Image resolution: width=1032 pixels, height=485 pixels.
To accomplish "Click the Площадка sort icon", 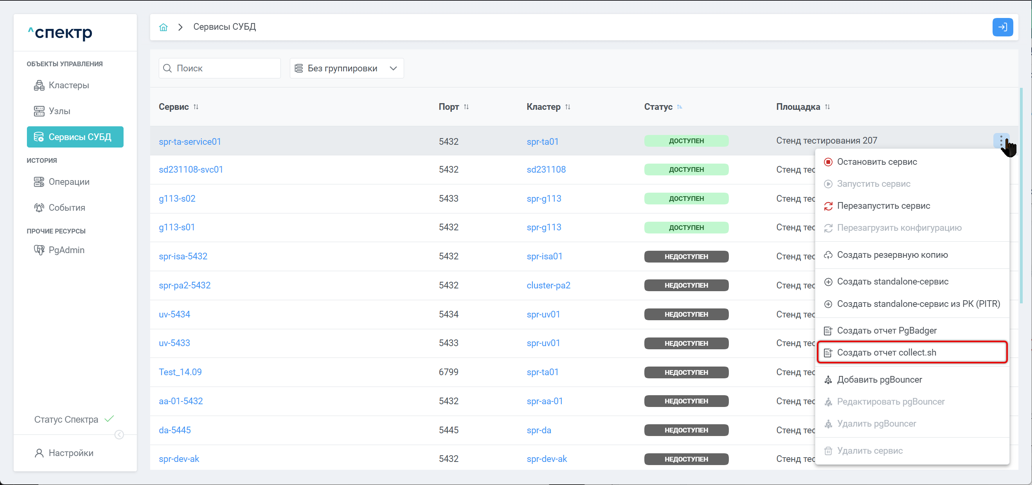I will tap(827, 107).
